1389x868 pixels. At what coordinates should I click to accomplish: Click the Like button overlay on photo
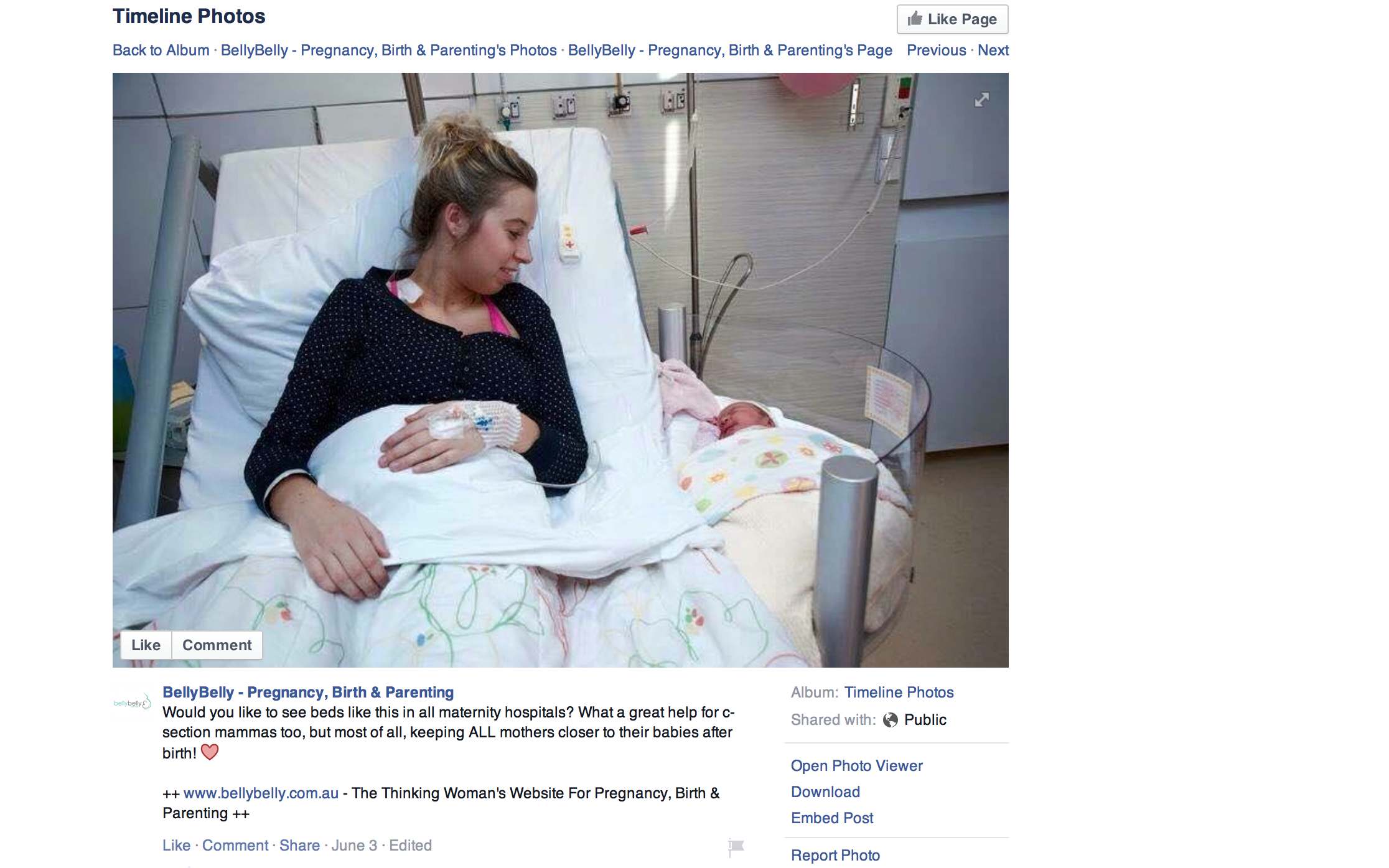point(146,645)
